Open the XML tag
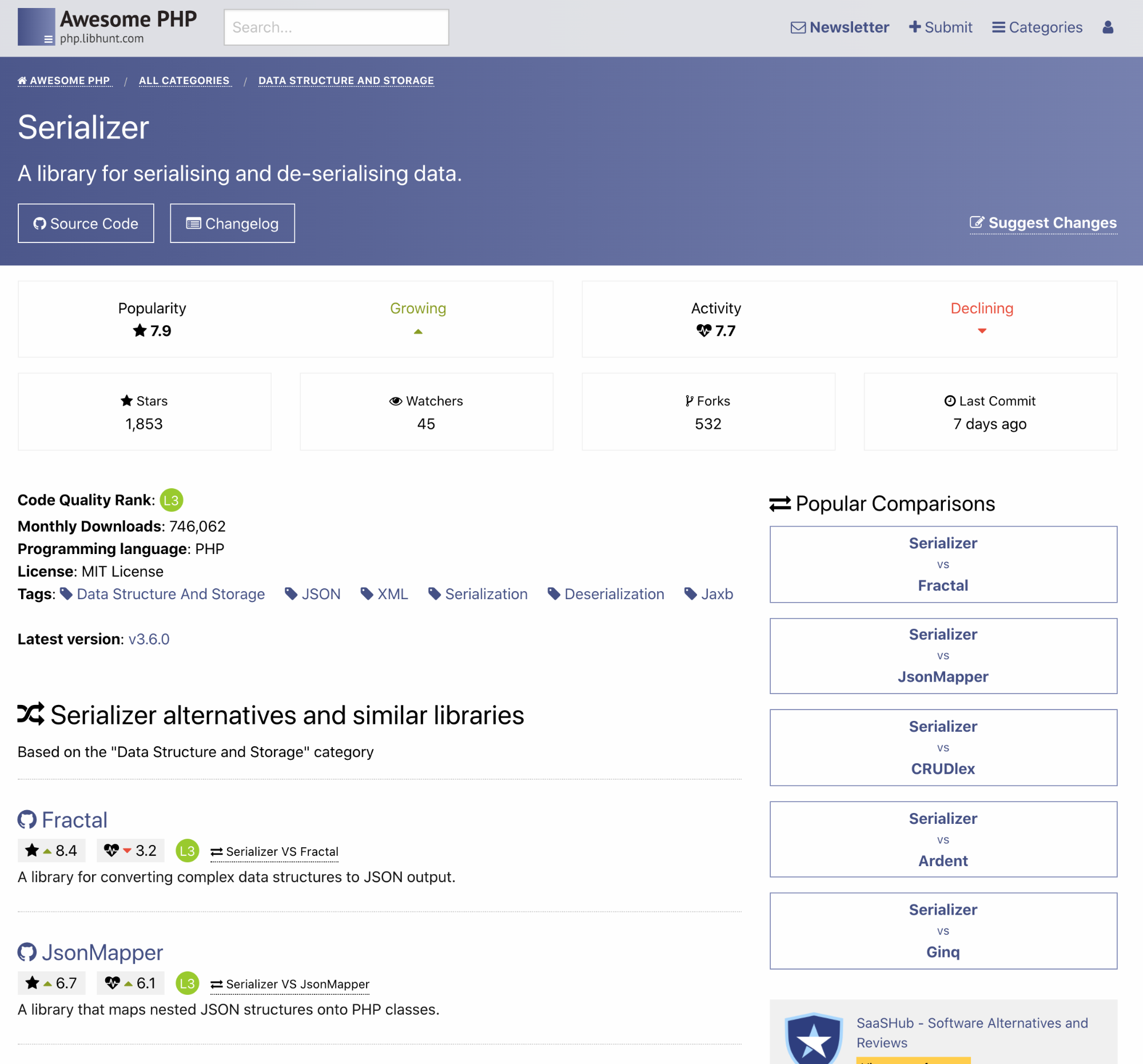The width and height of the screenshot is (1143, 1064). 384,594
